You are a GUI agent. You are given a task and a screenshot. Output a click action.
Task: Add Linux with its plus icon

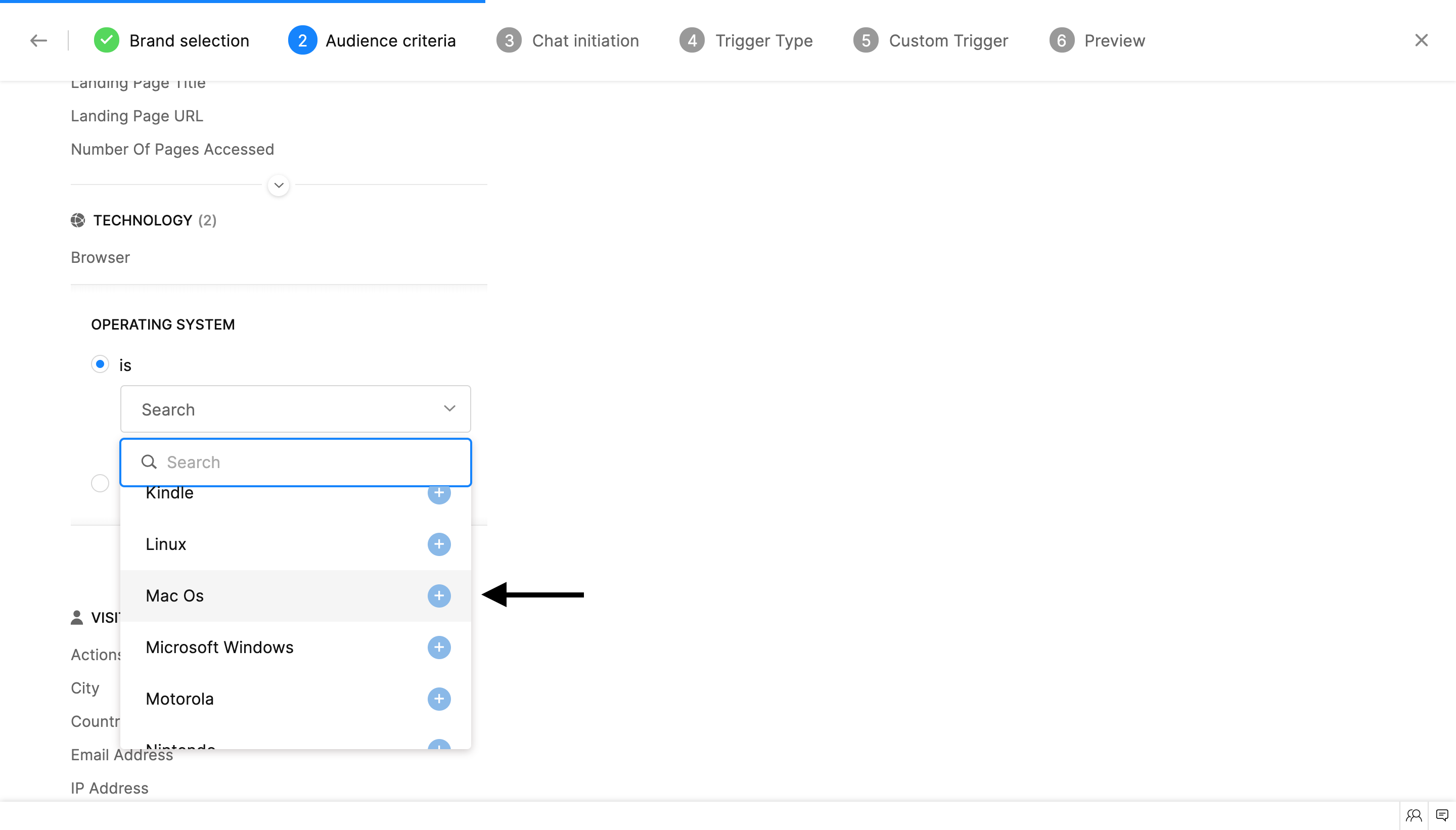point(438,544)
